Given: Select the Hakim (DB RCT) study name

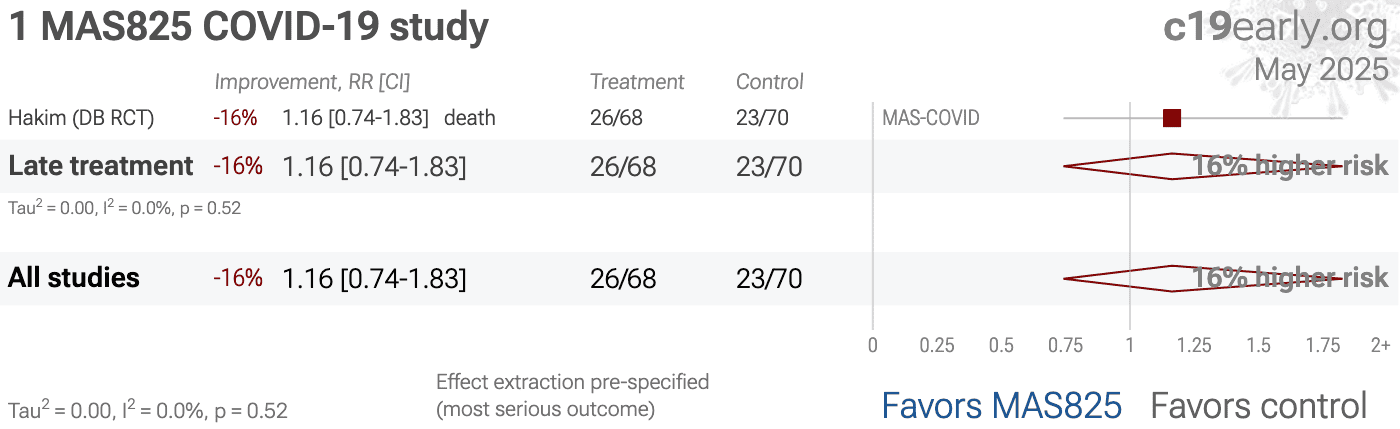Looking at the screenshot, I should click(x=81, y=118).
